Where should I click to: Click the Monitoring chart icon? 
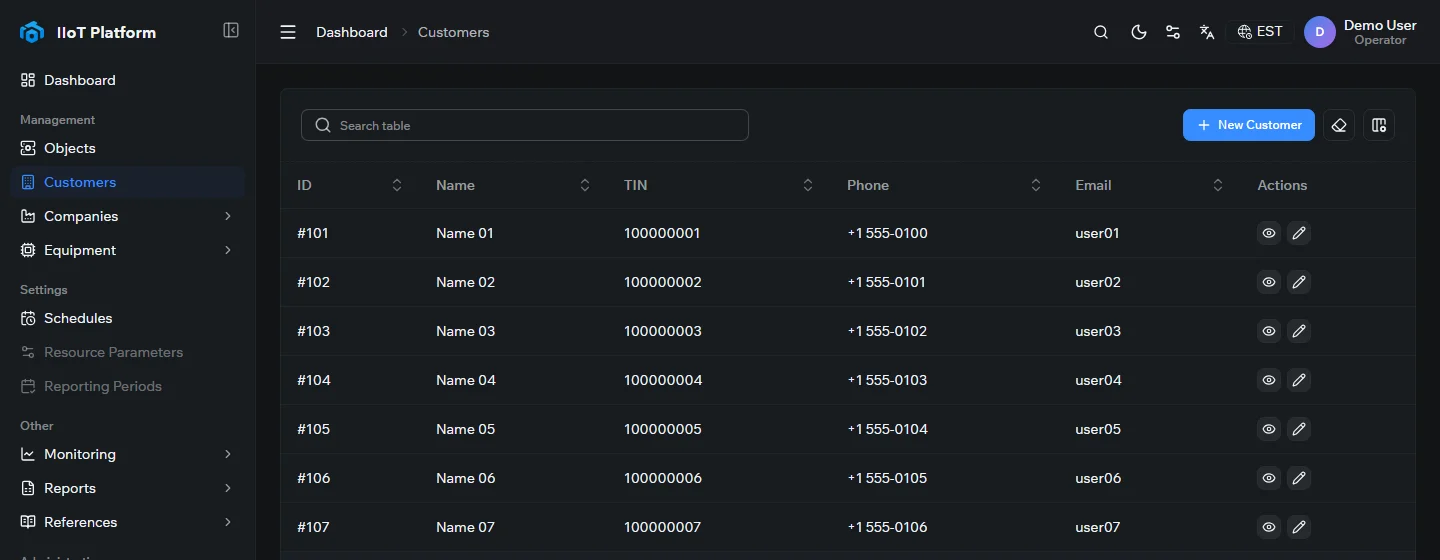[28, 454]
